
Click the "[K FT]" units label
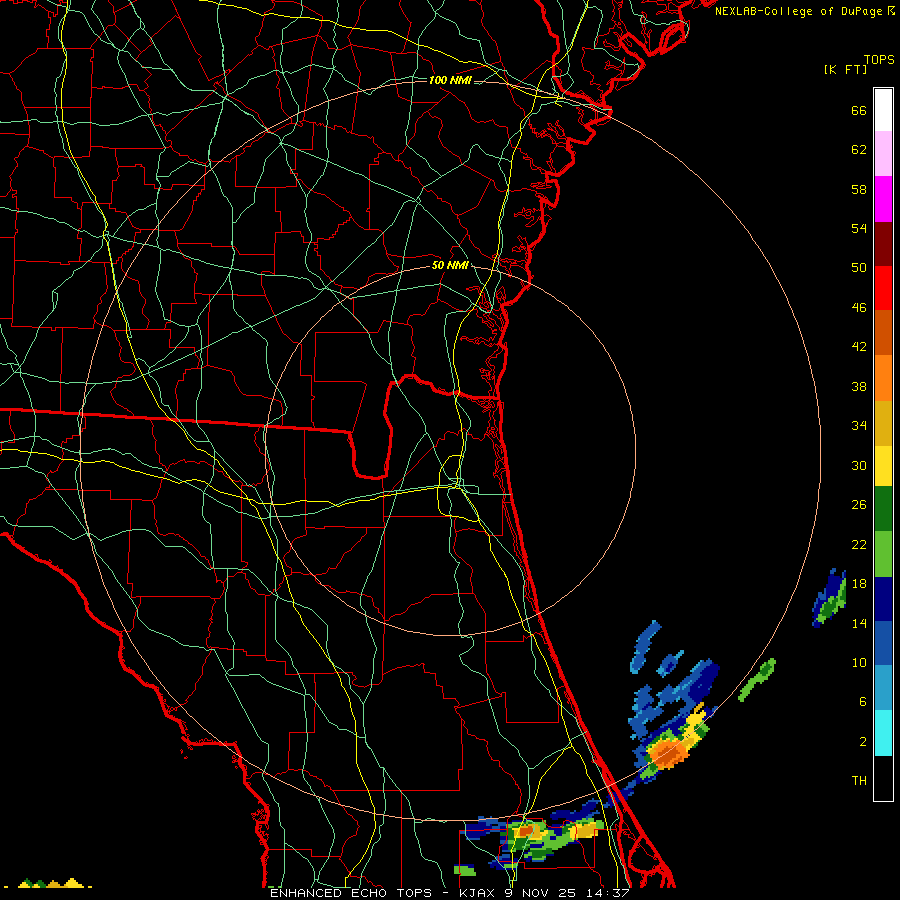point(845,69)
